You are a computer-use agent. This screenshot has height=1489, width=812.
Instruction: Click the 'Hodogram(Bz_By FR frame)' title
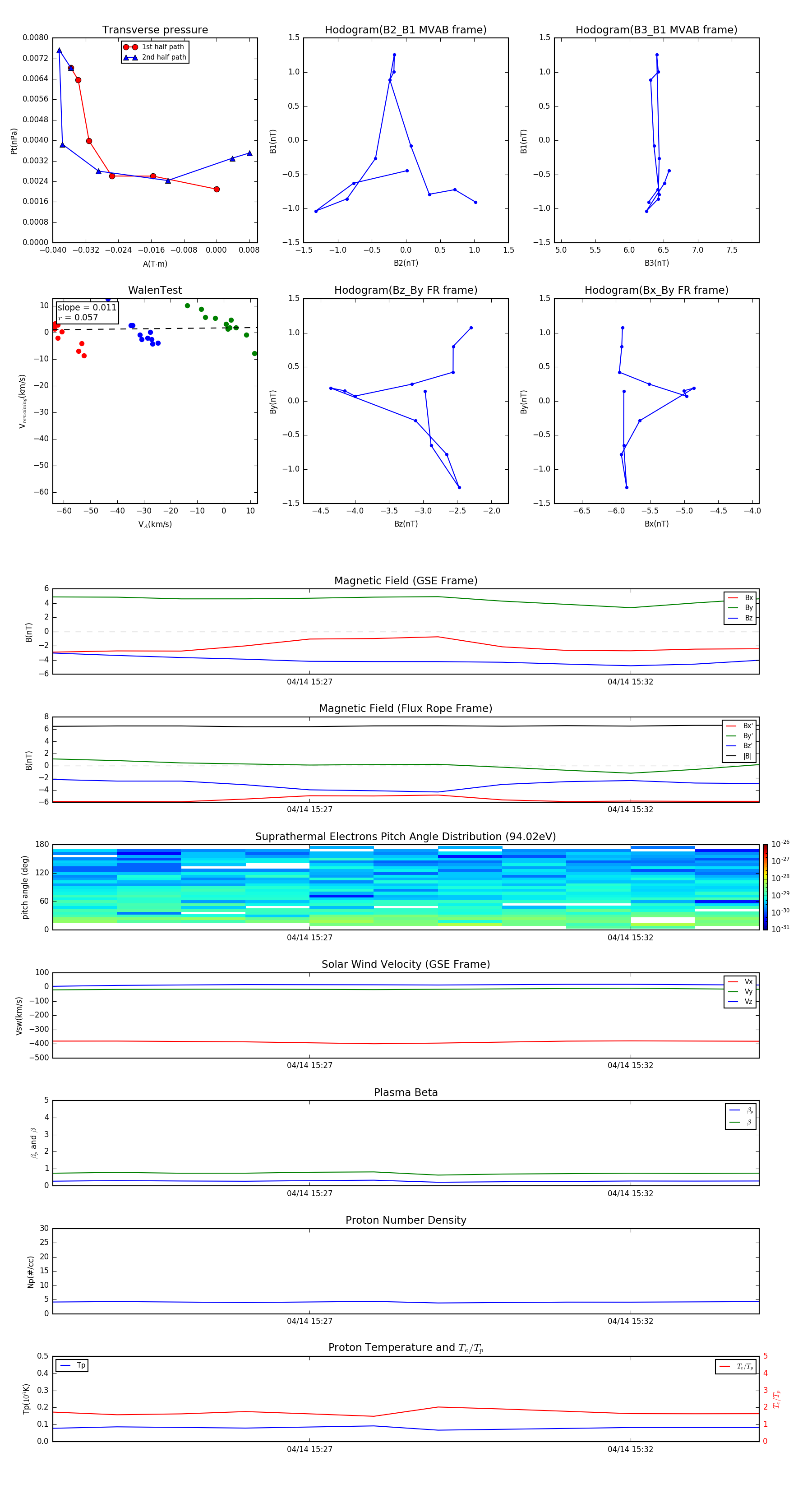(406, 290)
